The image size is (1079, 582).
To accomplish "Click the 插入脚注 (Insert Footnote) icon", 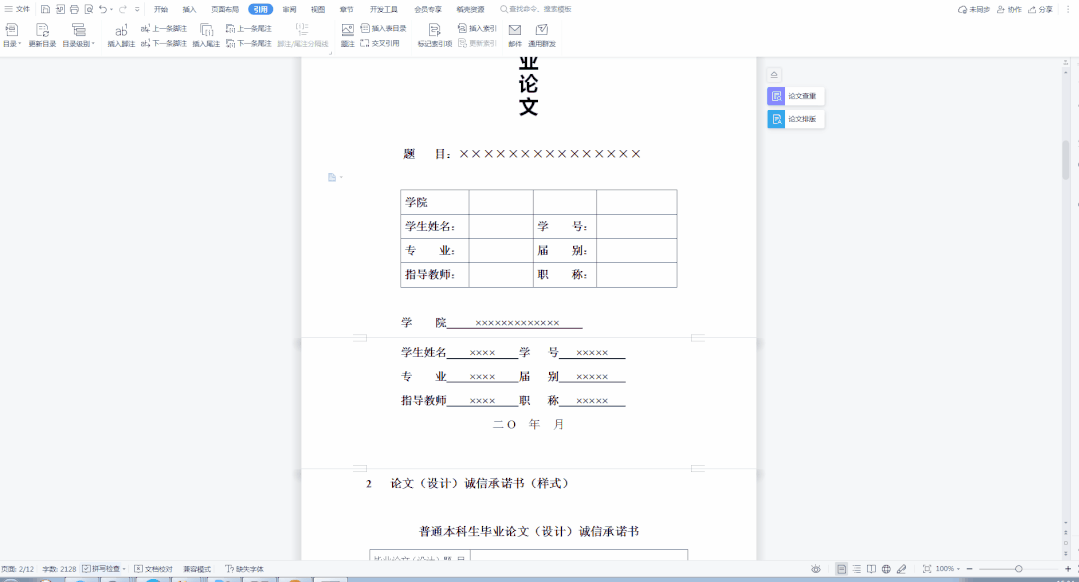I will click(121, 31).
